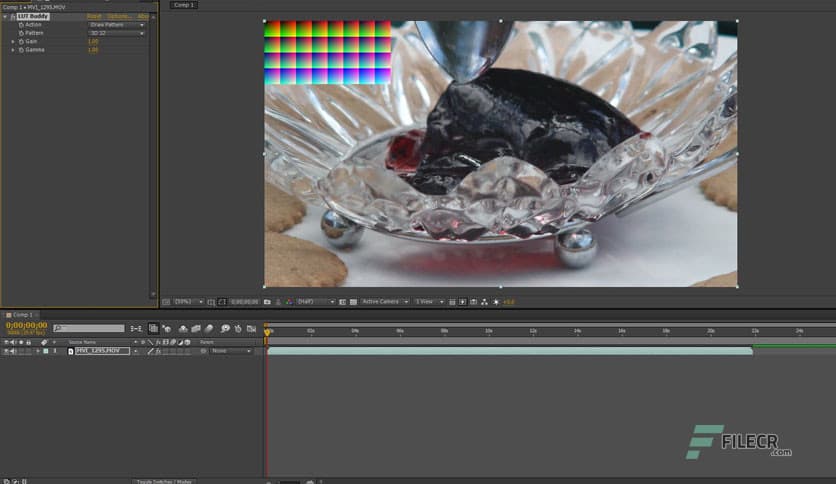
Task: Click the Brainstorm icon in timeline toolbar
Action: point(225,328)
